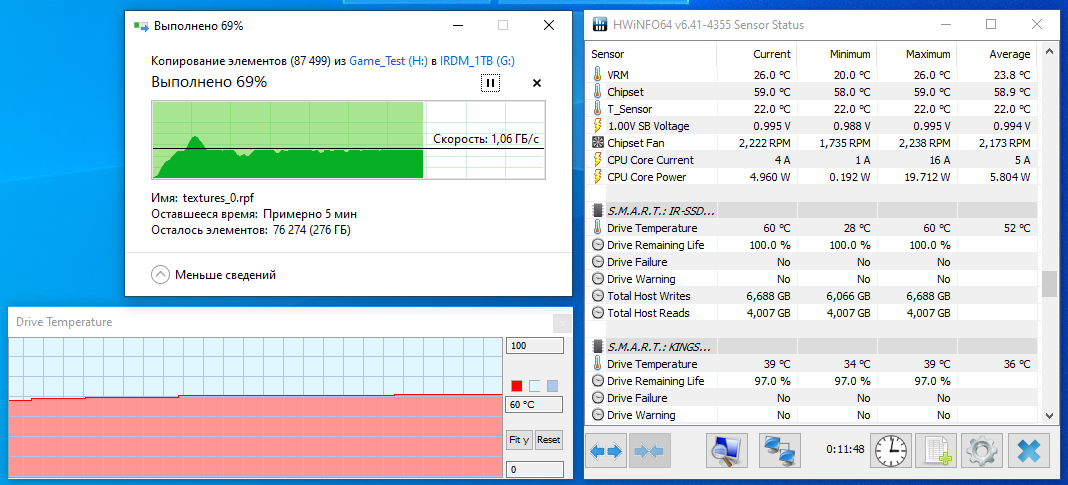The width and height of the screenshot is (1068, 485).
Task: Click the Reset button in Drive Temperature graph
Action: [549, 440]
